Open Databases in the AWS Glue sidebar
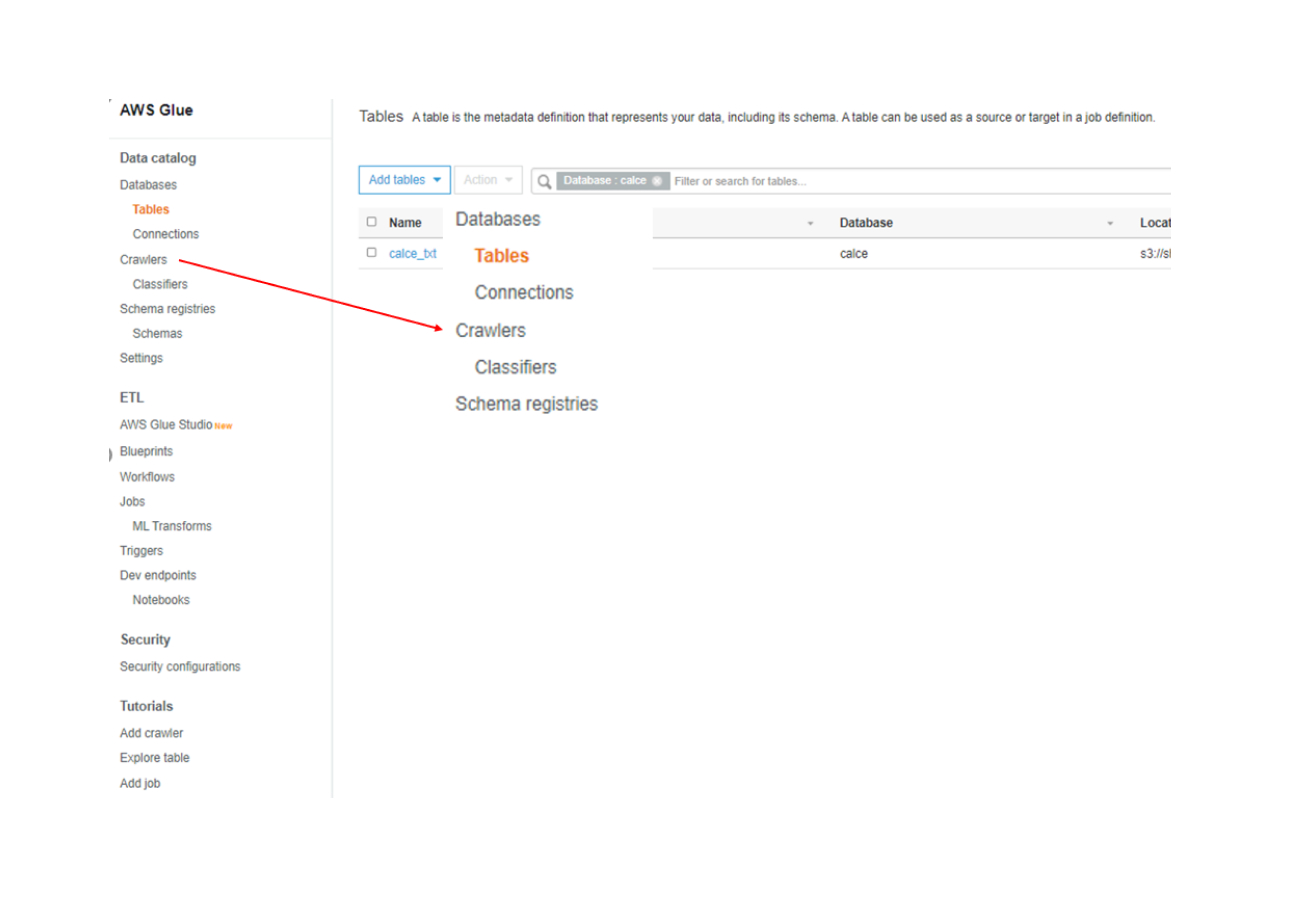Viewport: 1290px width, 910px height. coord(149,185)
